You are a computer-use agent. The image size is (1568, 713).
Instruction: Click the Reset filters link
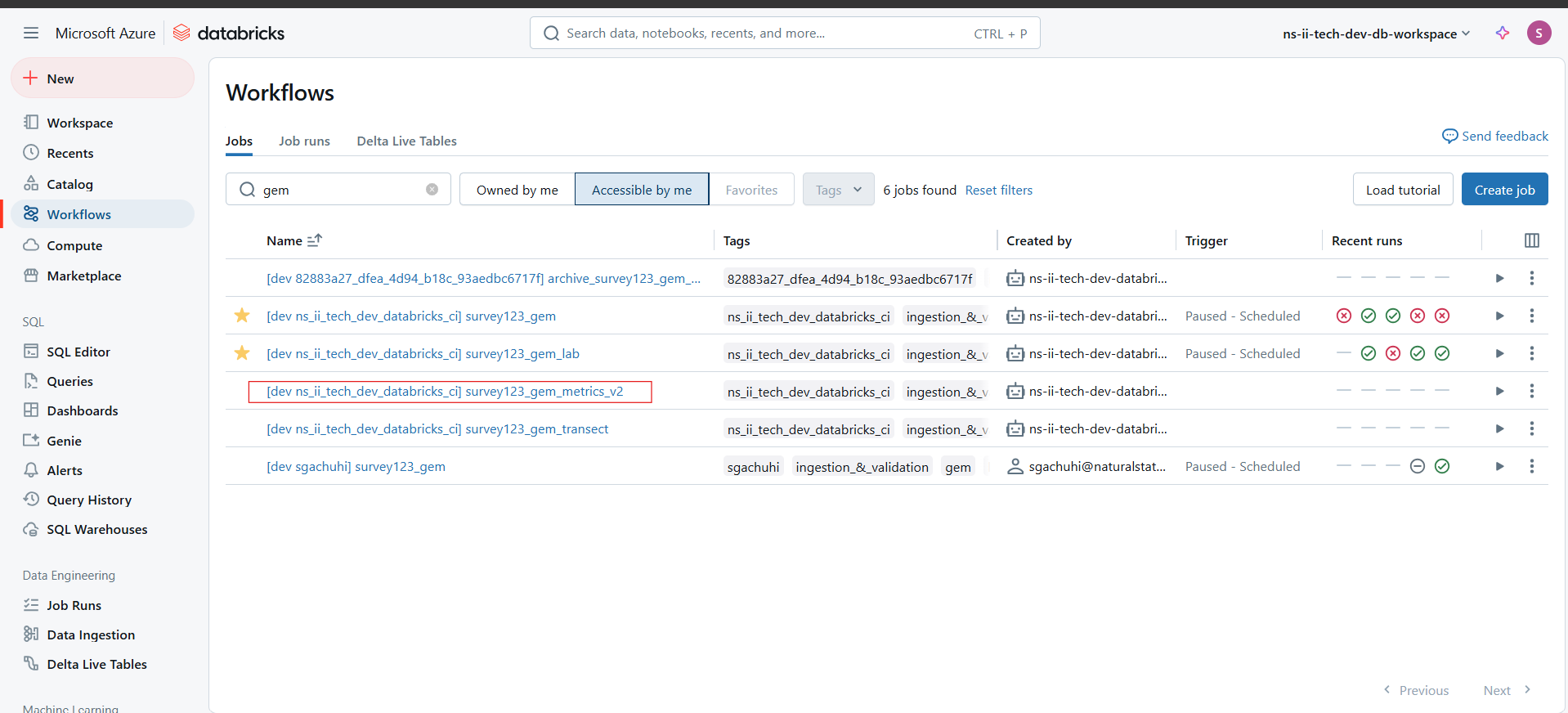coord(999,190)
